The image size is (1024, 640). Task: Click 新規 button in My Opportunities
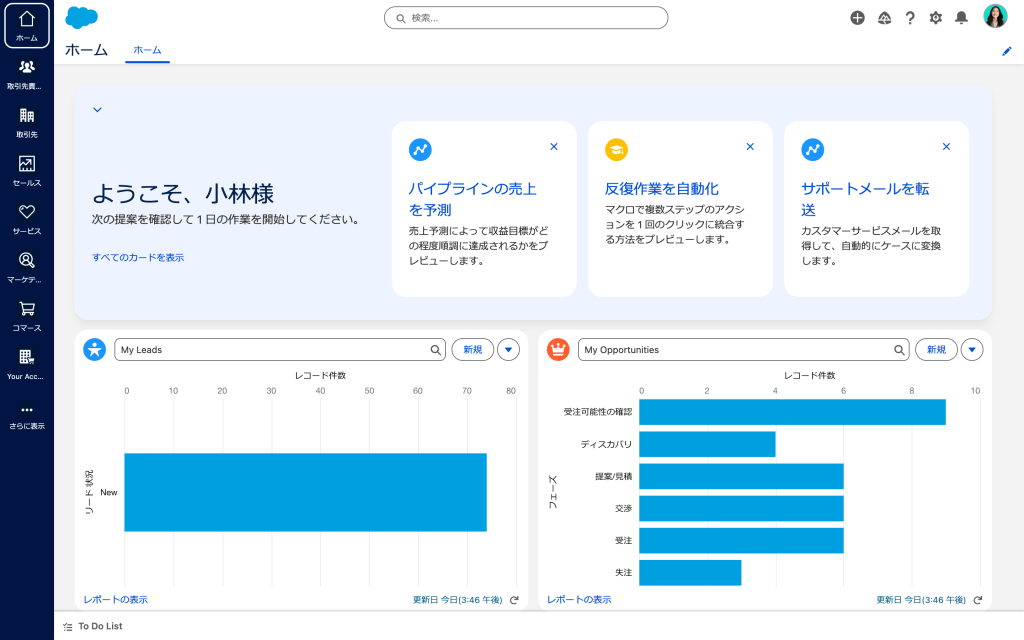[936, 350]
